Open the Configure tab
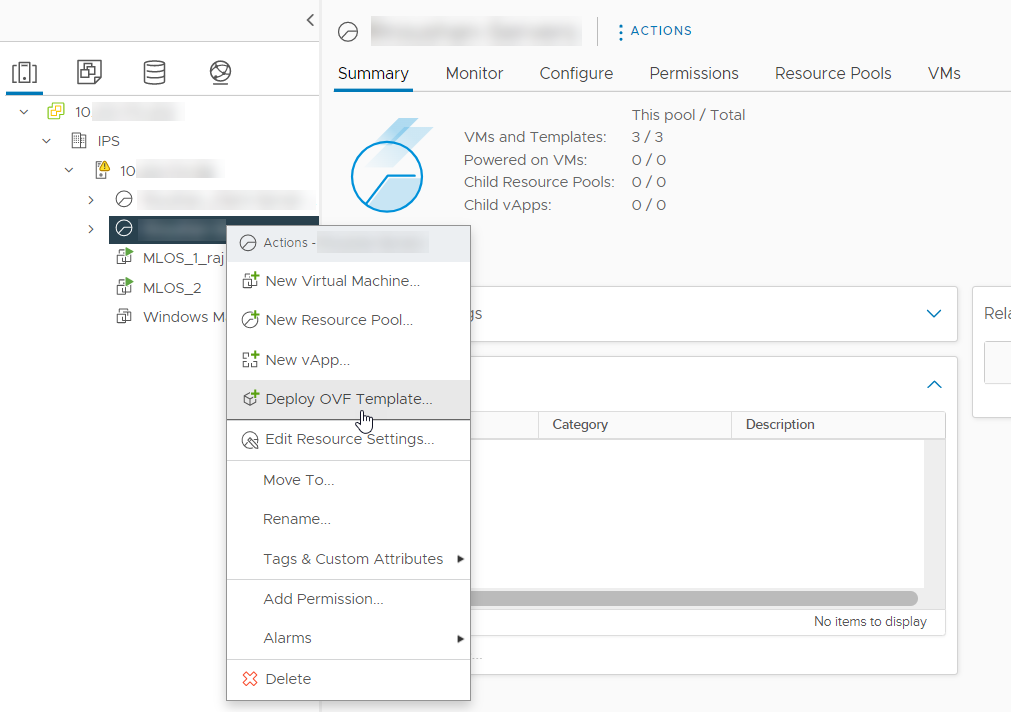The image size is (1011, 712). tap(576, 74)
